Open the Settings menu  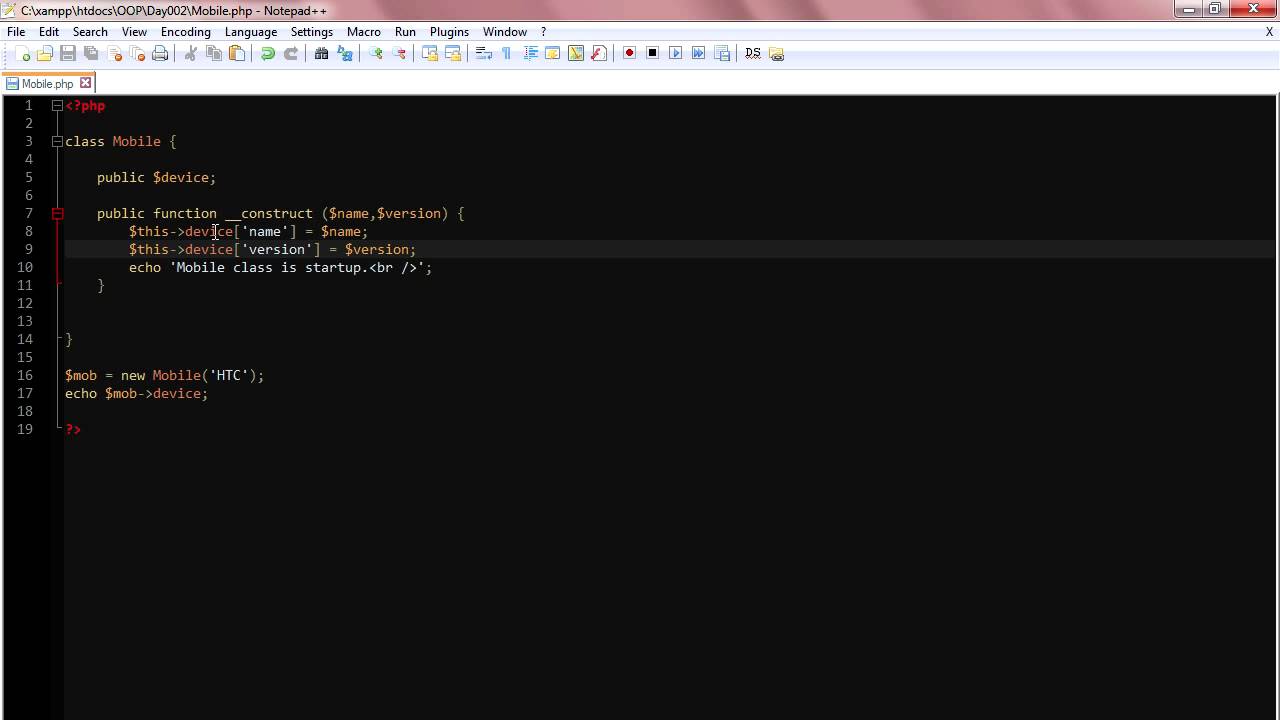312,32
